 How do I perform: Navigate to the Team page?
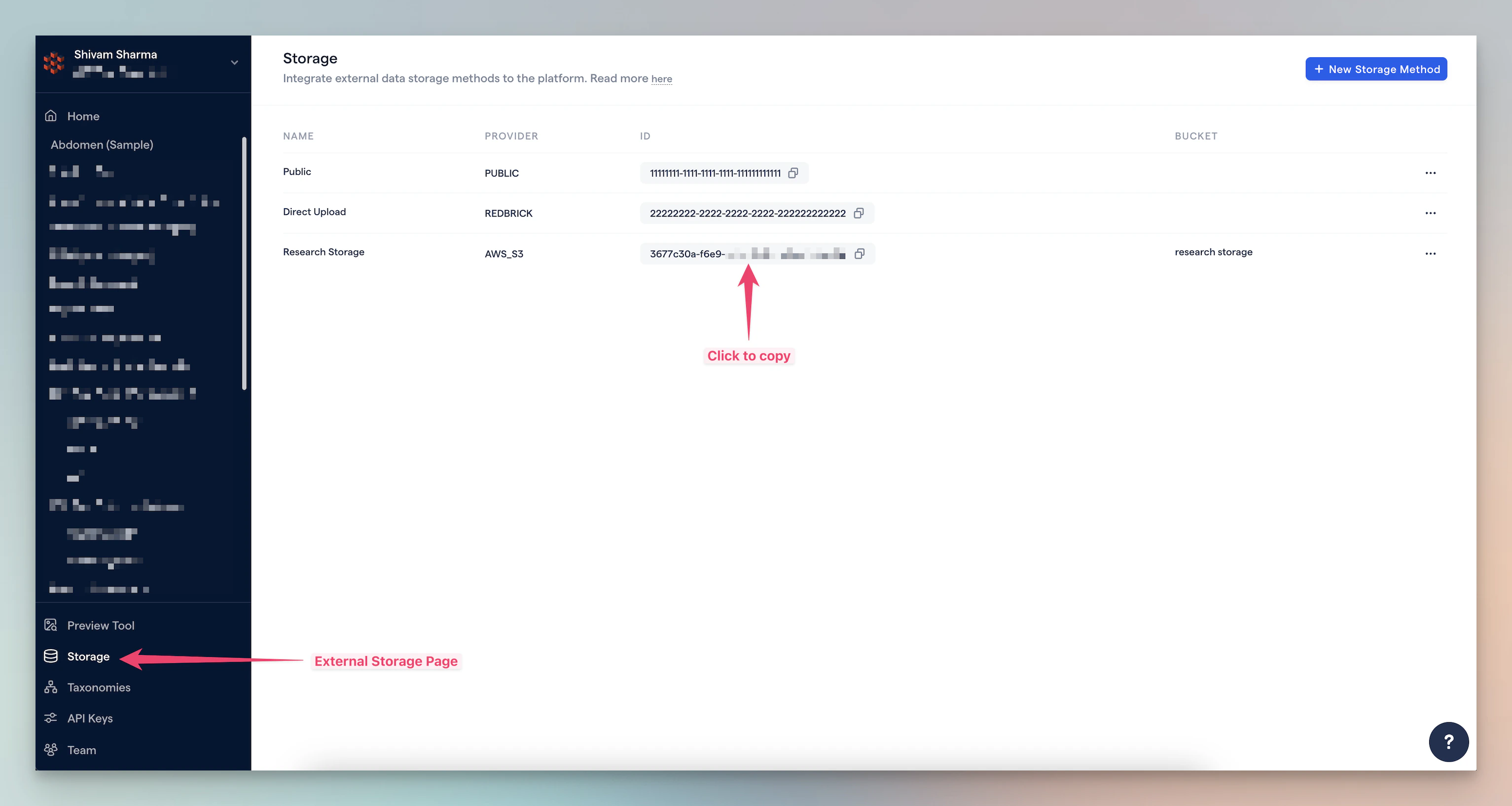(81, 750)
